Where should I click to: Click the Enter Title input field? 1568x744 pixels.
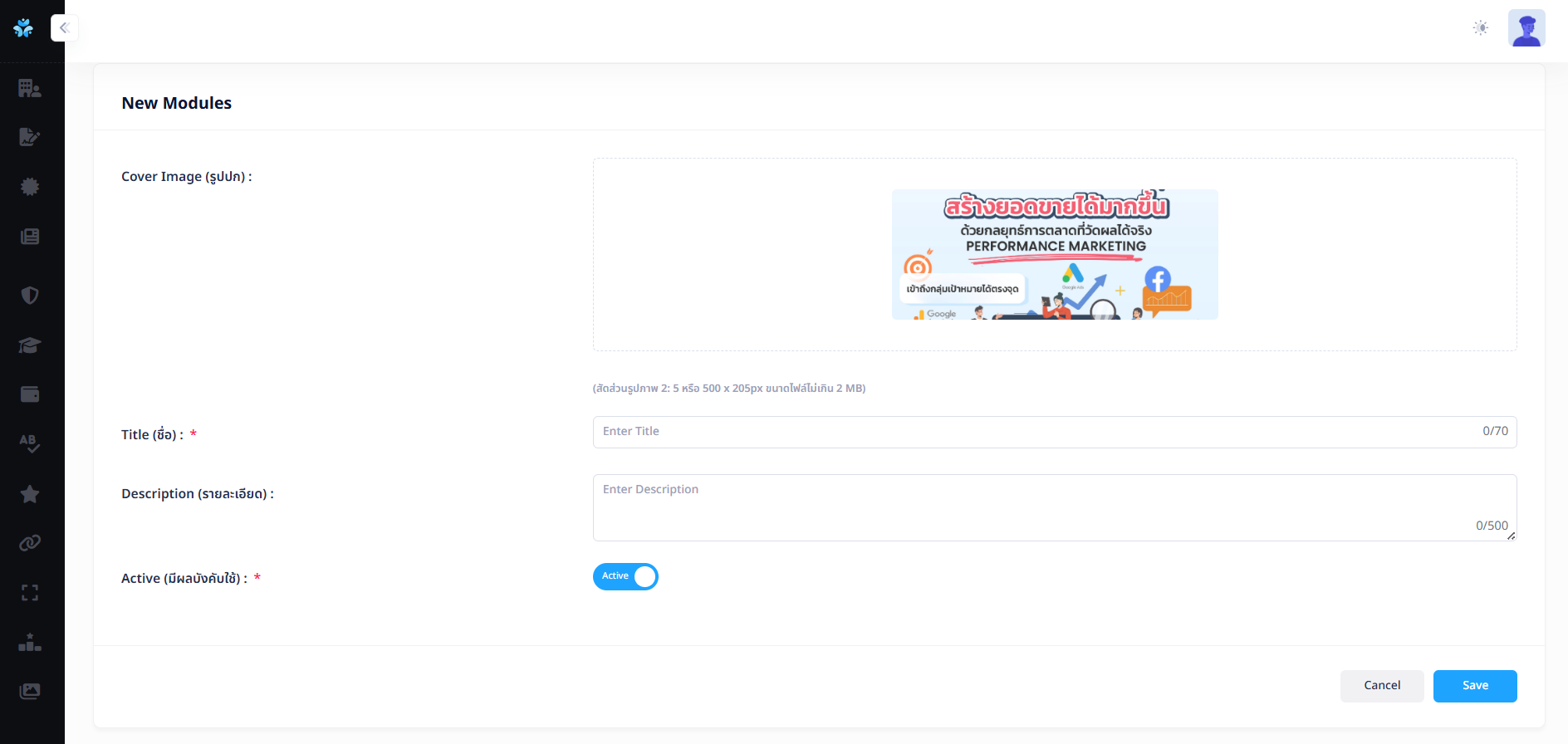tap(1038, 432)
